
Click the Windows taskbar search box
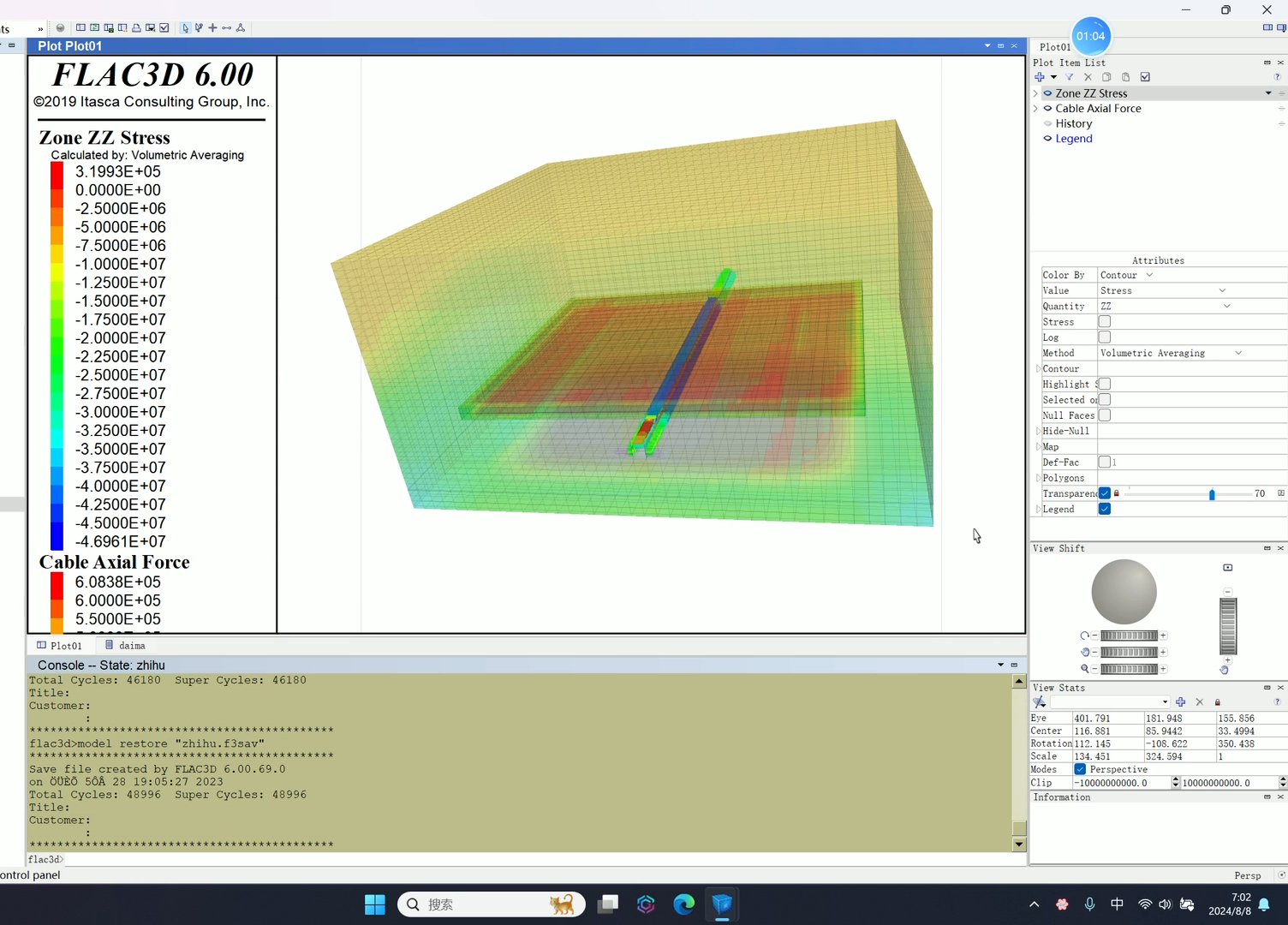point(492,904)
